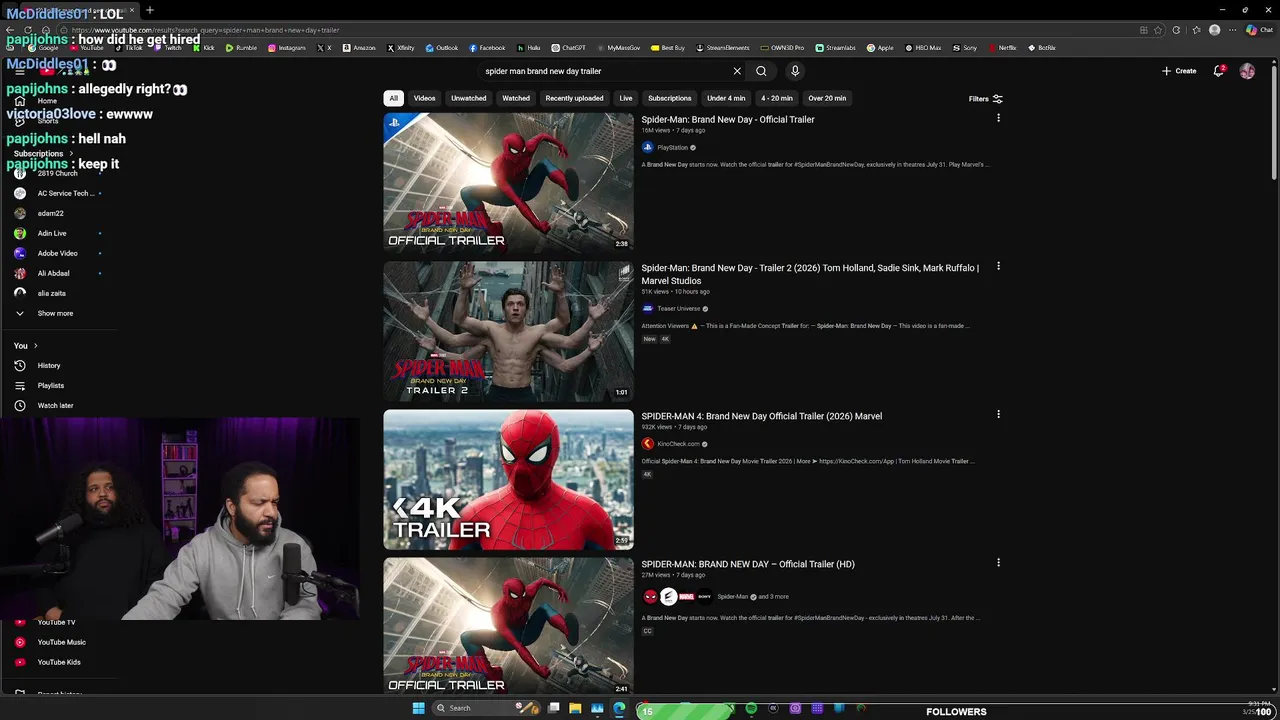Image resolution: width=1280 pixels, height=720 pixels.
Task: Toggle the Recently uploaded filter chip
Action: pos(574,98)
